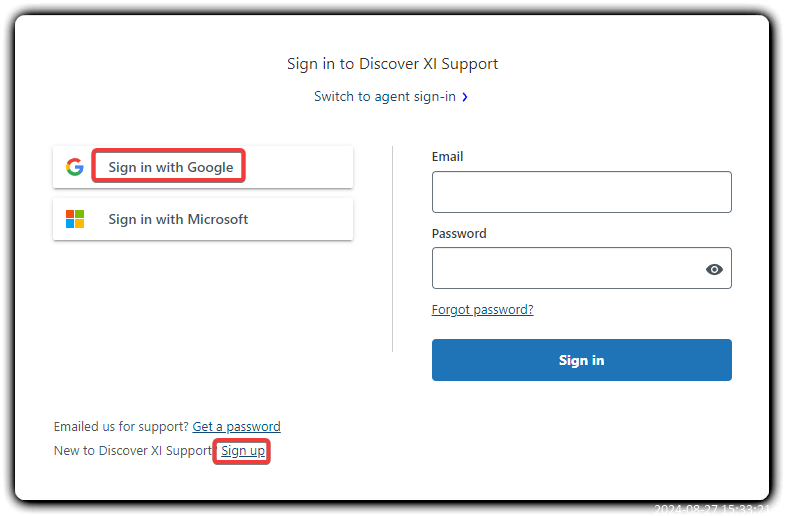
Task: Open the Sign up link
Action: click(x=243, y=451)
